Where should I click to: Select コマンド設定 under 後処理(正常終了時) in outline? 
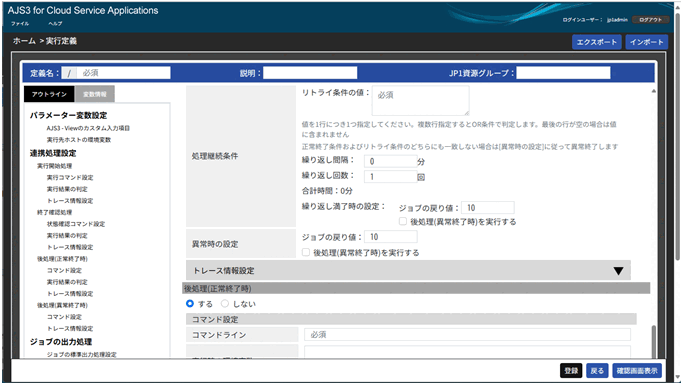coord(64,270)
